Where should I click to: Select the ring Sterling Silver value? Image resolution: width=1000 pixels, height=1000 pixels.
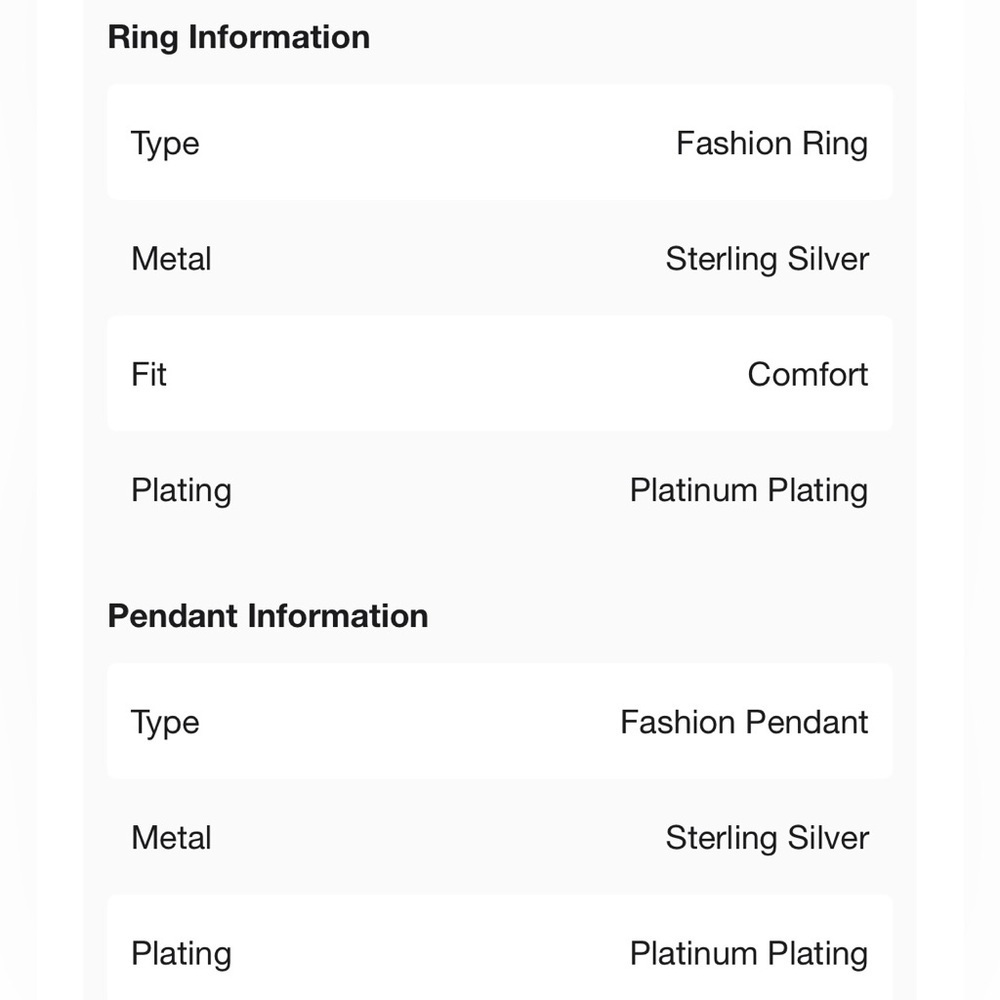coord(767,260)
